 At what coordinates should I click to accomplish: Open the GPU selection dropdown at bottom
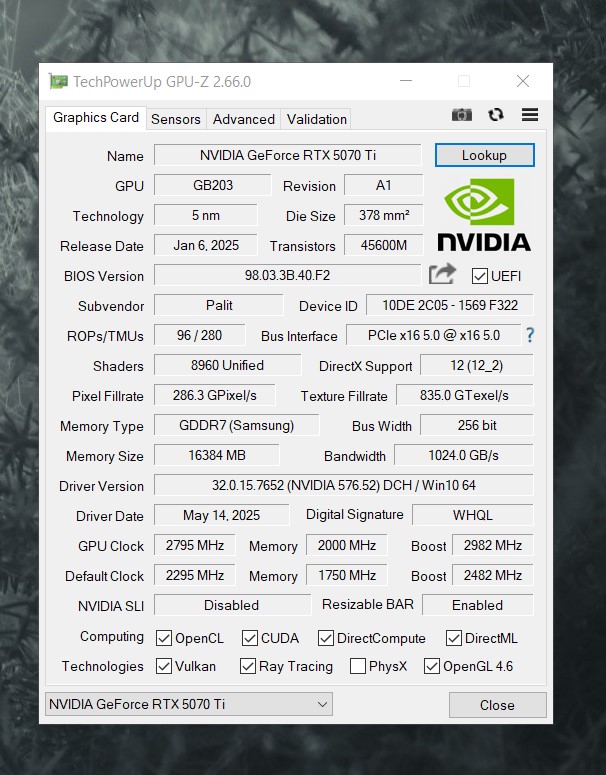point(189,704)
